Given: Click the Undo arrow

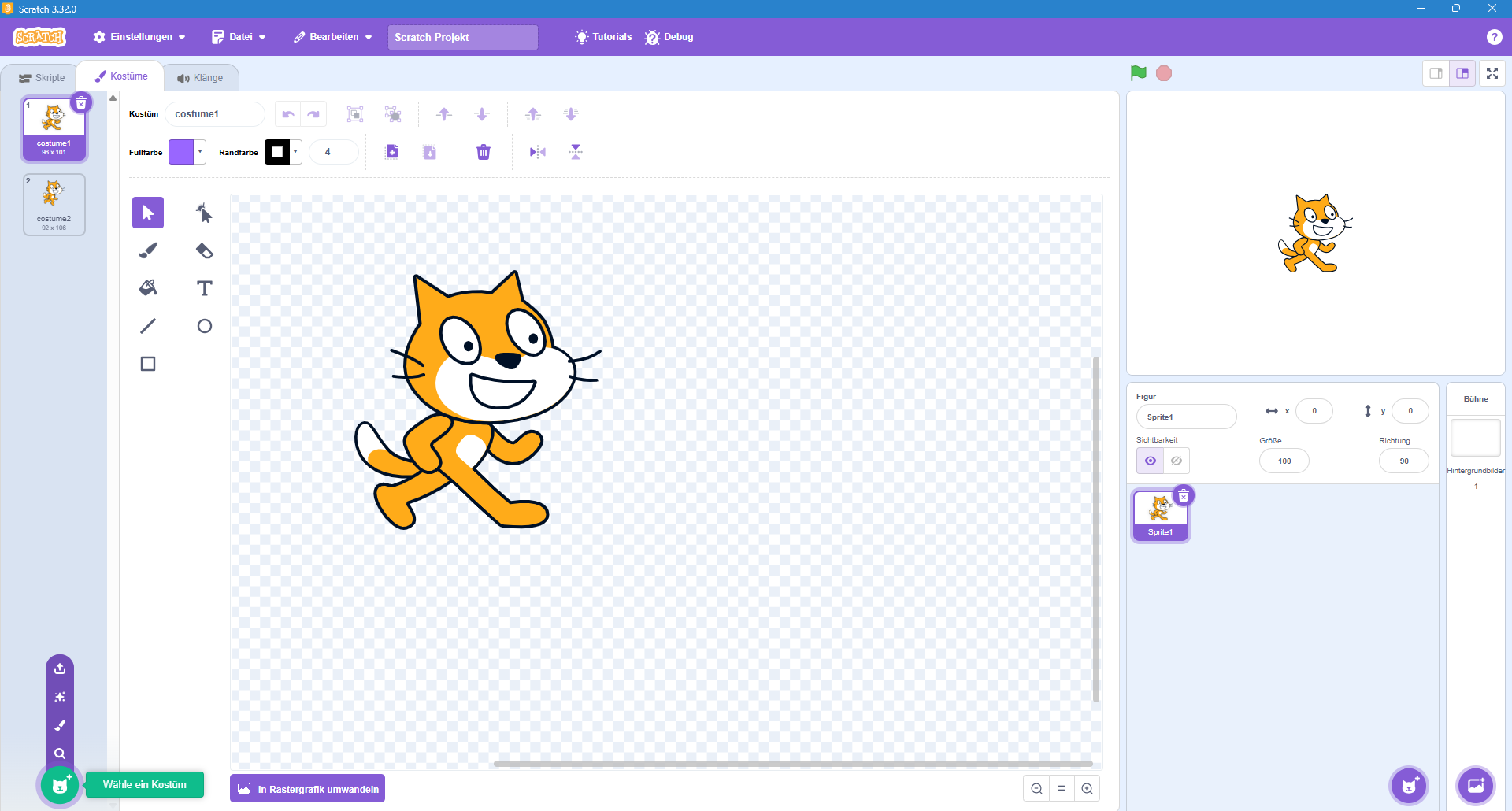Looking at the screenshot, I should pos(288,114).
